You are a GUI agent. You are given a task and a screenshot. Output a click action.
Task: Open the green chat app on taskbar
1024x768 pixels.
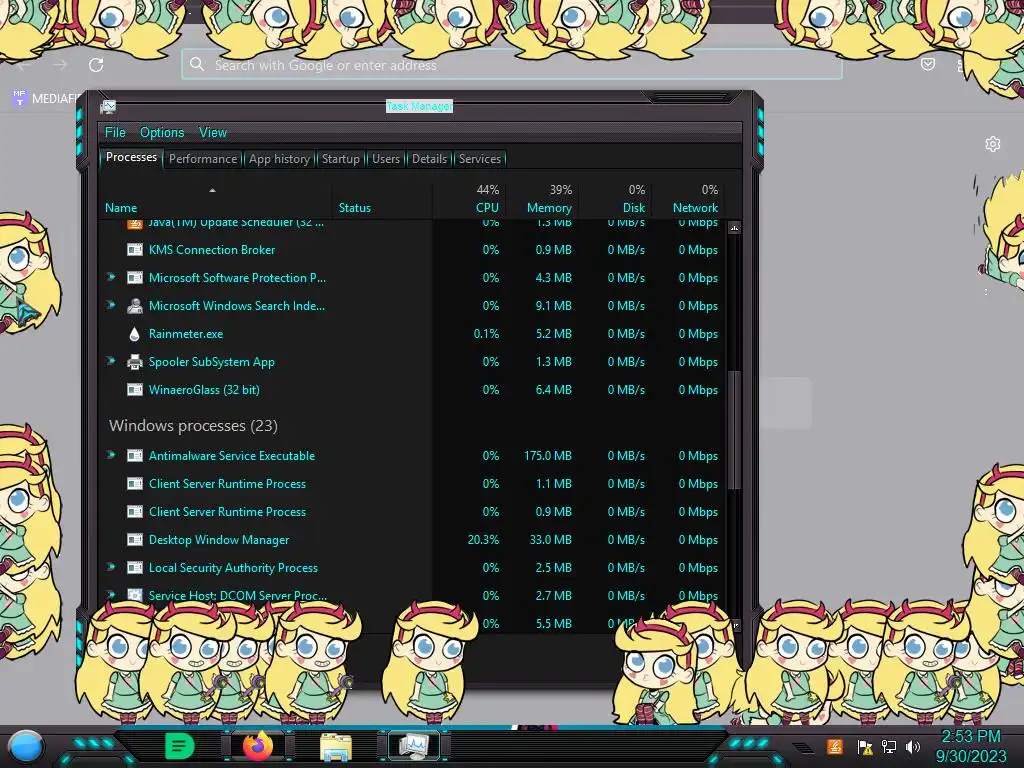click(179, 746)
